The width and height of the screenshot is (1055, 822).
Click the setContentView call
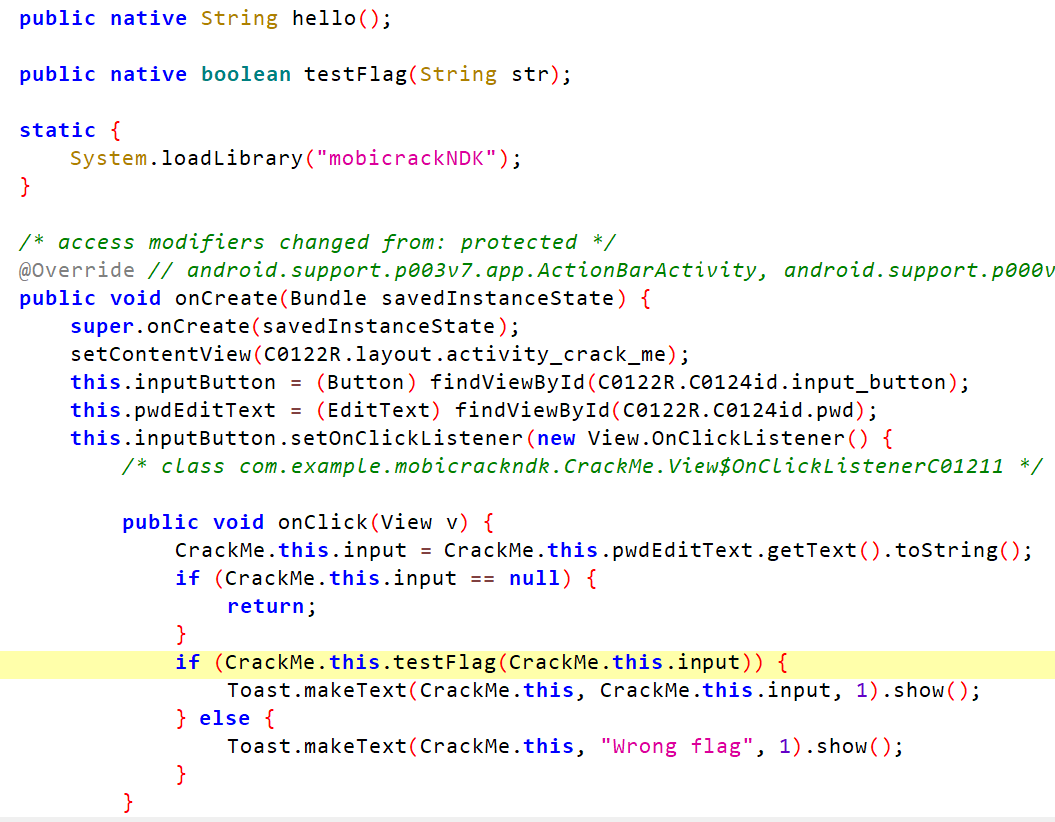coord(160,354)
